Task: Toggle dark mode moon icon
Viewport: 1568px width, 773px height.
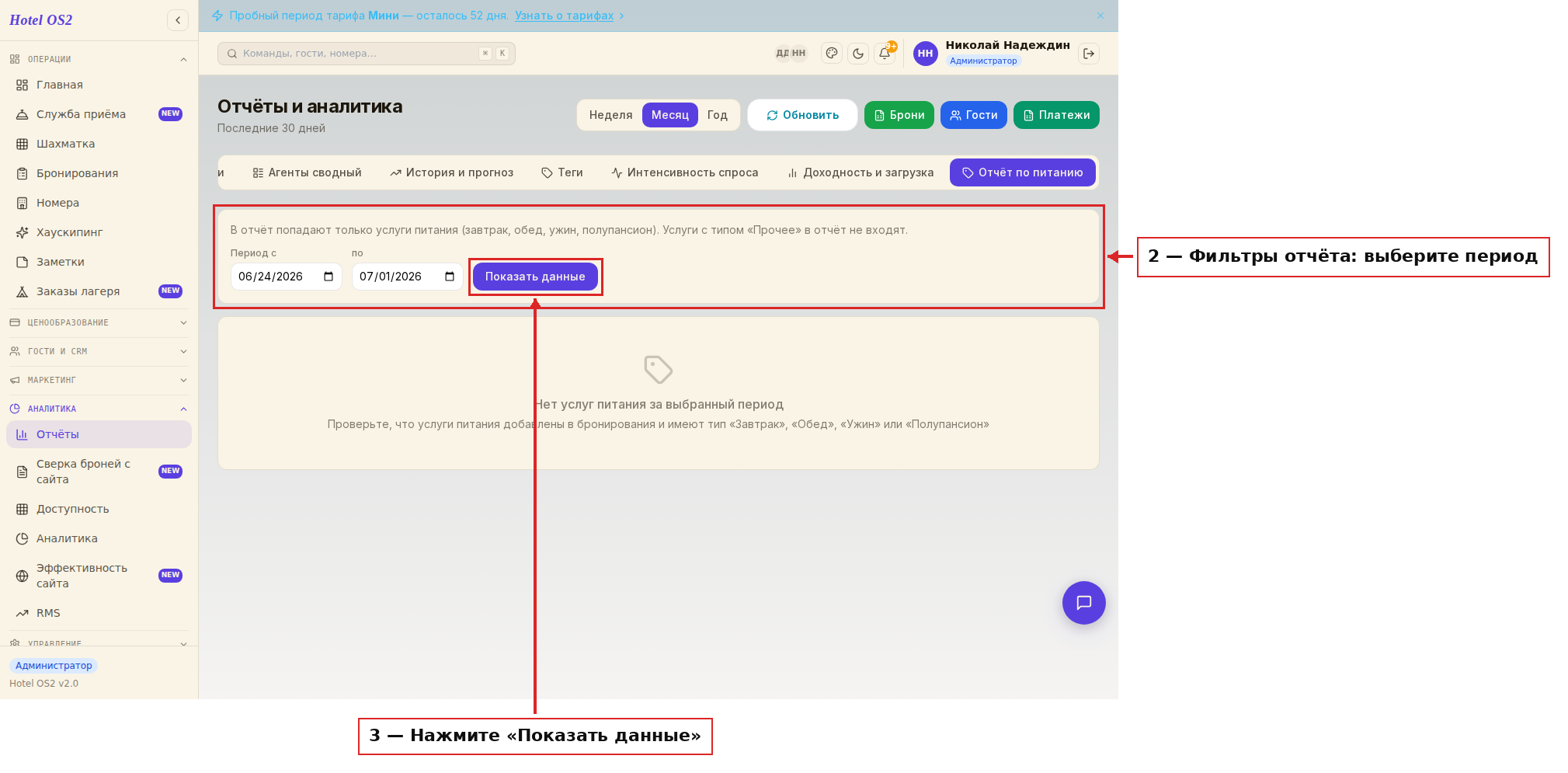Action: 858,54
